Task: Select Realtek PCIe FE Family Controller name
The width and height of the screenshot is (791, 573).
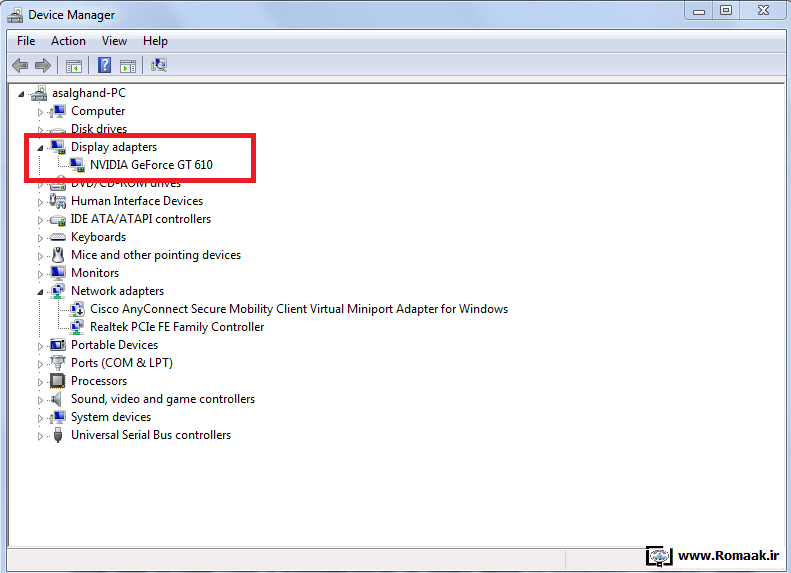Action: [x=177, y=327]
